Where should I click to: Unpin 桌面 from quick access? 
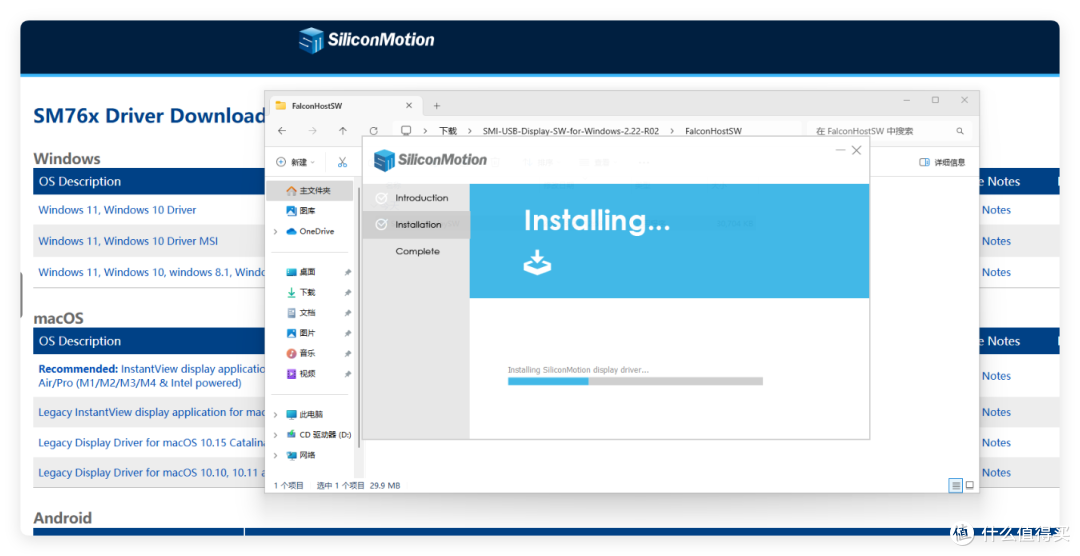point(348,273)
